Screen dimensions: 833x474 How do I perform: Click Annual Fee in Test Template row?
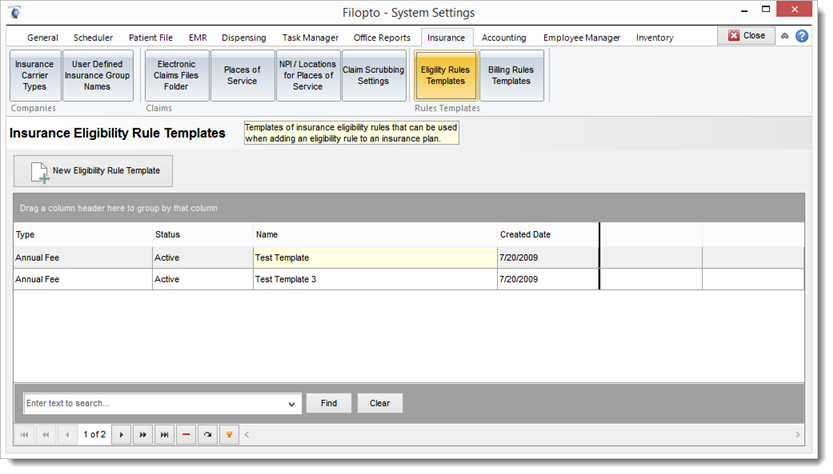point(83,258)
